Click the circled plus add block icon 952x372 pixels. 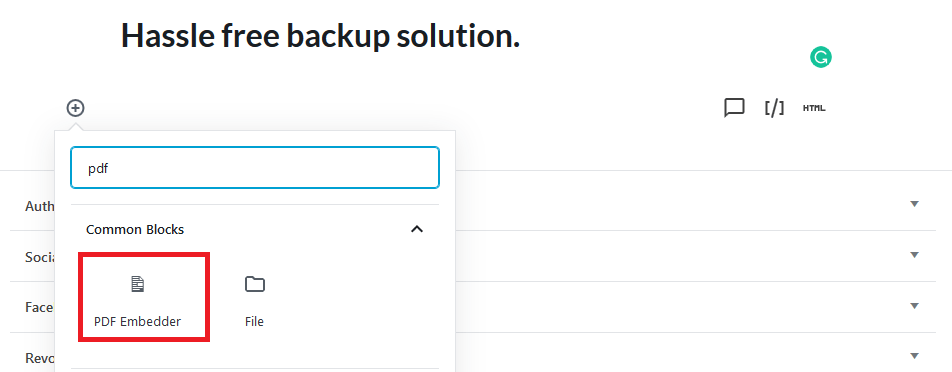pyautogui.click(x=75, y=108)
